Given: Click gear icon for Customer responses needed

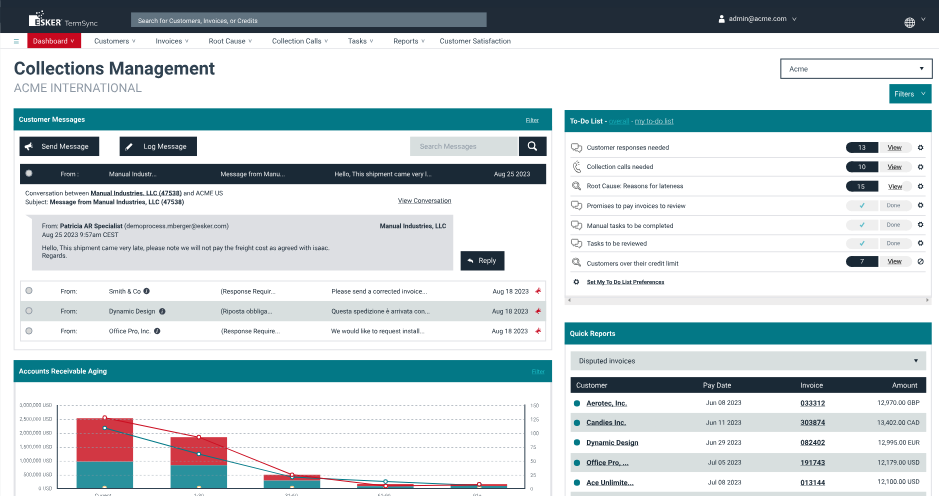Looking at the screenshot, I should tap(920, 147).
